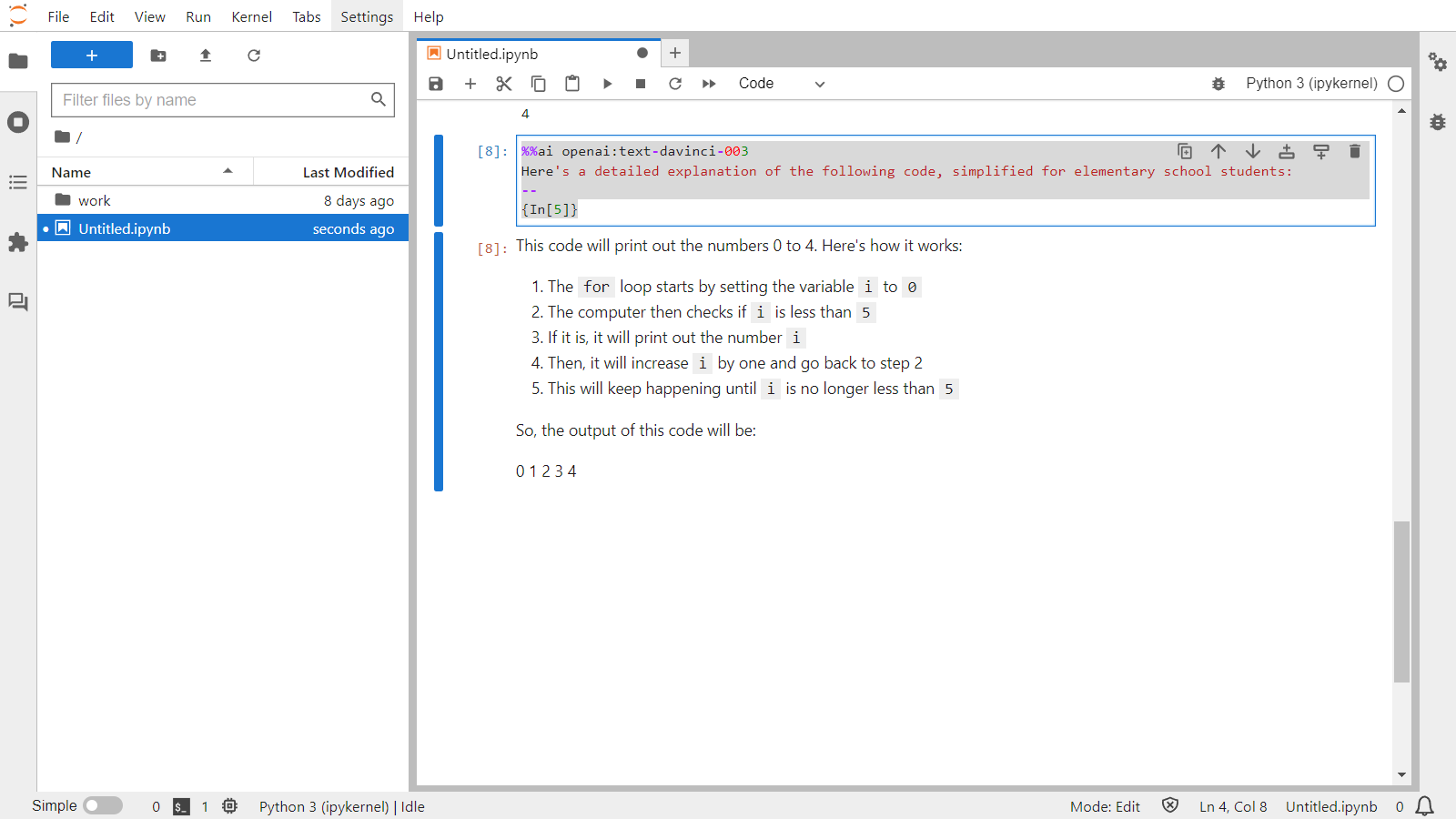Run the selected cell with the play icon
This screenshot has width=1456, height=819.
(607, 83)
